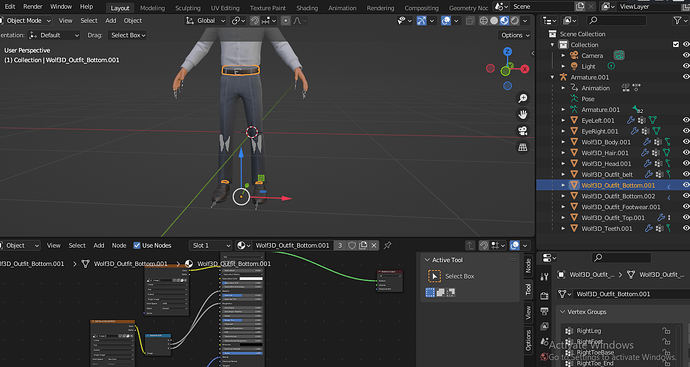Hide Wolf3D_Outfit_Footwear.001 using its eye icon
Screen dimensions: 690x367
686,207
